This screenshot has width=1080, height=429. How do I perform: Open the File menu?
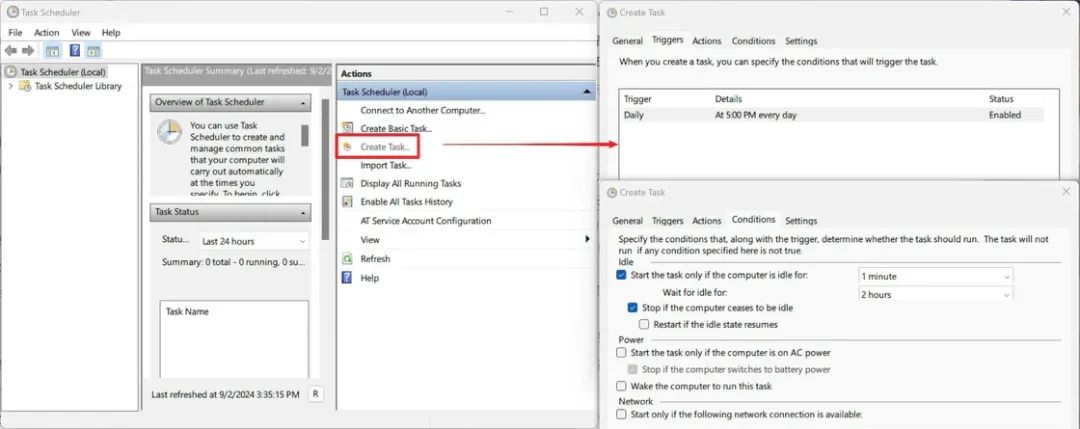click(15, 32)
